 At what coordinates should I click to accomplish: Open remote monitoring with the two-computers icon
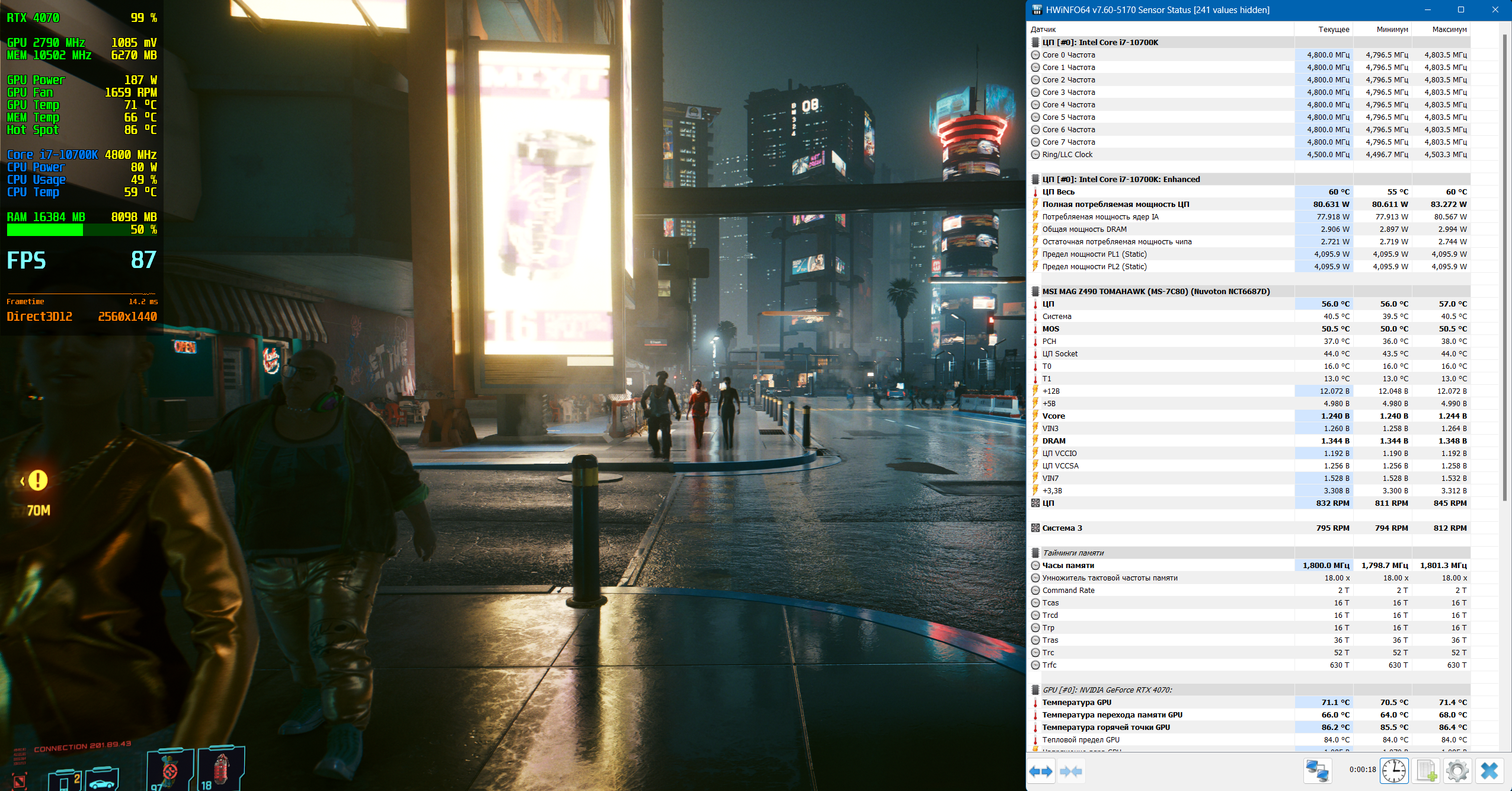click(x=1317, y=771)
